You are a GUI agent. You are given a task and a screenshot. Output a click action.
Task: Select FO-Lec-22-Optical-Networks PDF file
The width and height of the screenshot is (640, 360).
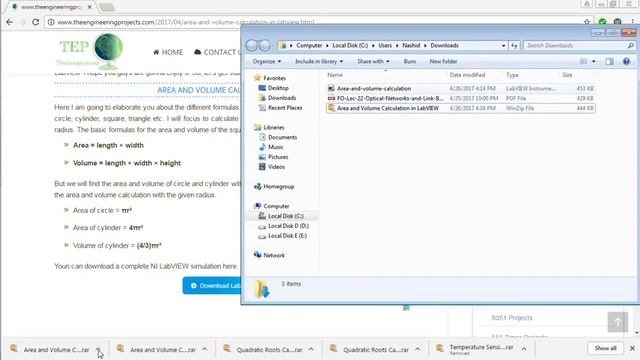(460, 98)
